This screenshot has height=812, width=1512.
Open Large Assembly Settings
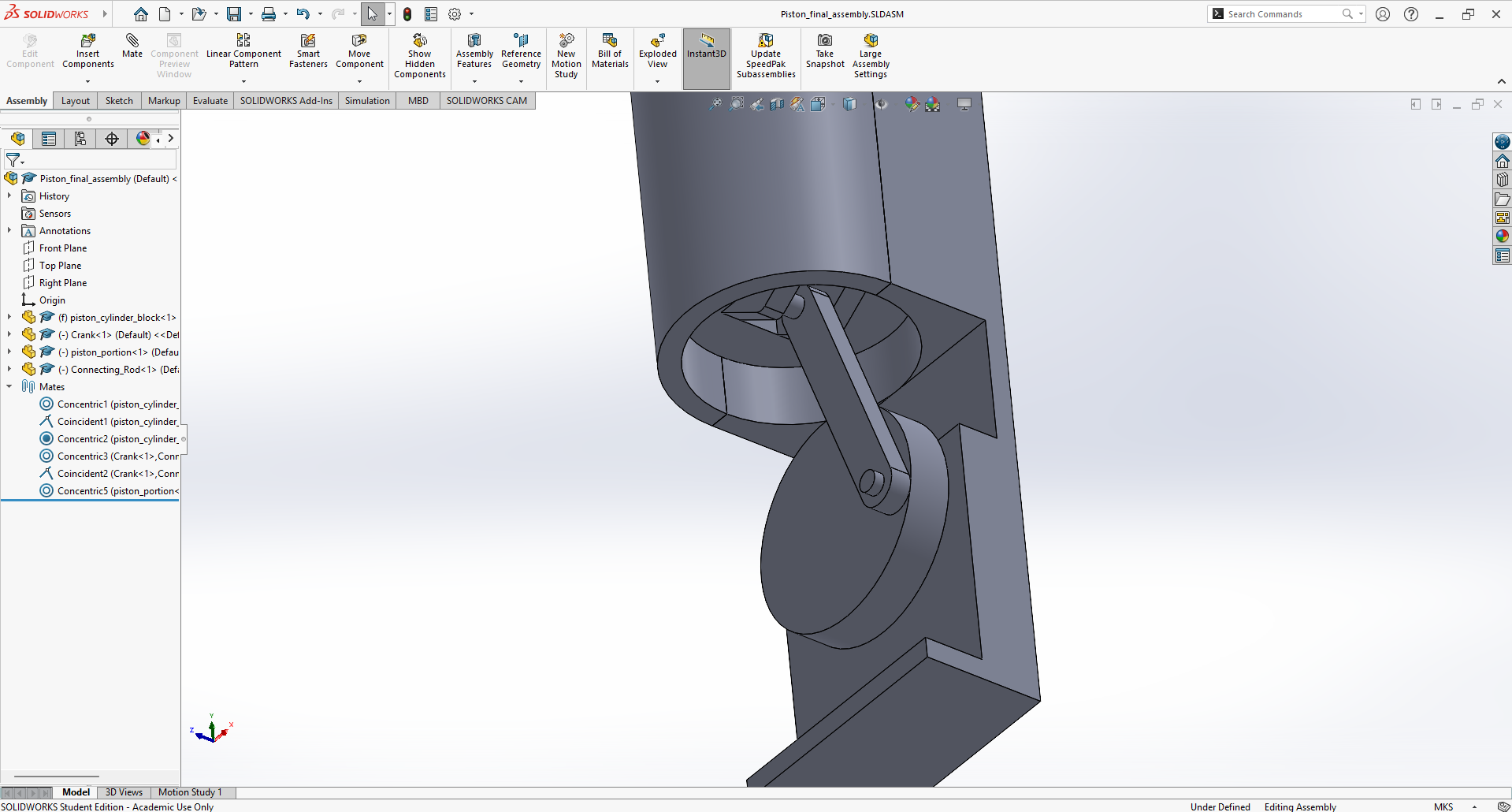871,55
